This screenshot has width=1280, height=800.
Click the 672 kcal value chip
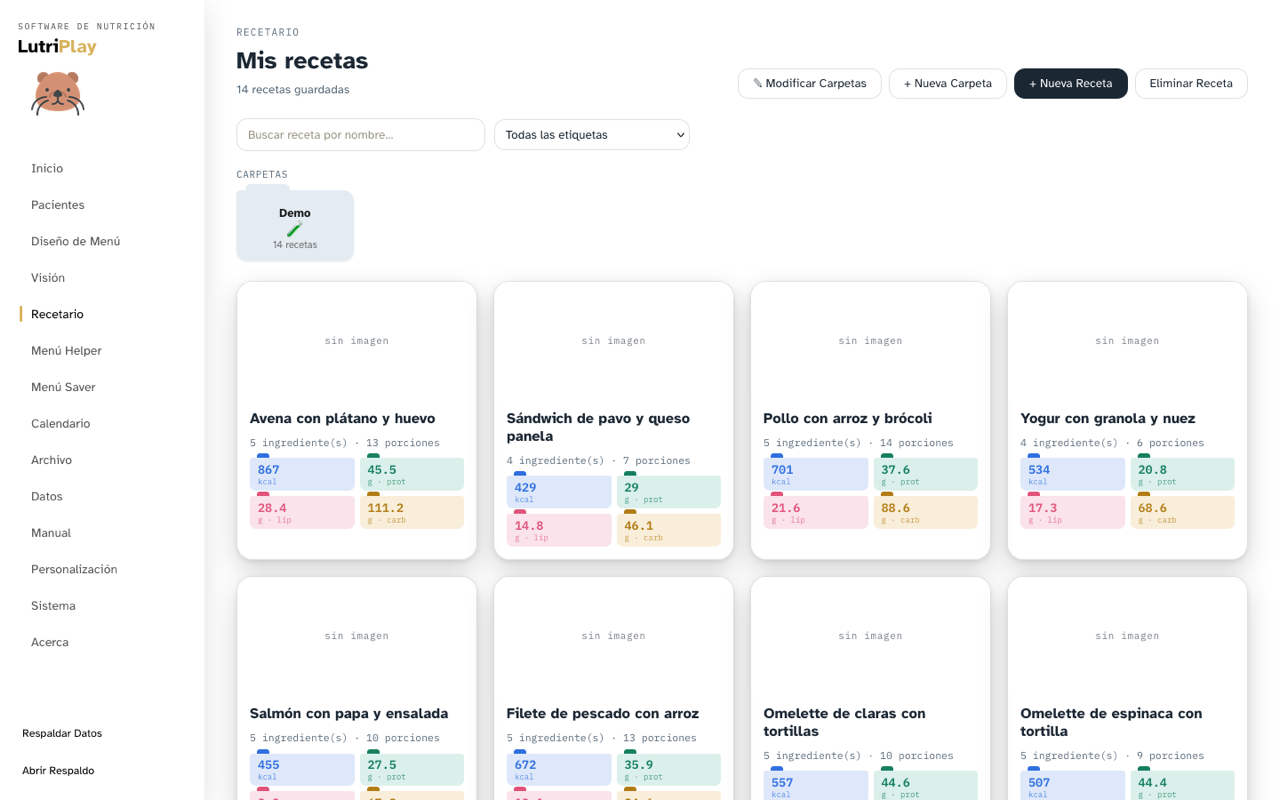pos(559,769)
